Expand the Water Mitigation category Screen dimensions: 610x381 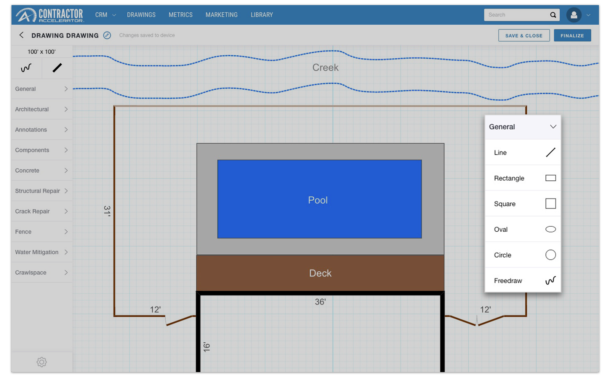pyautogui.click(x=41, y=252)
